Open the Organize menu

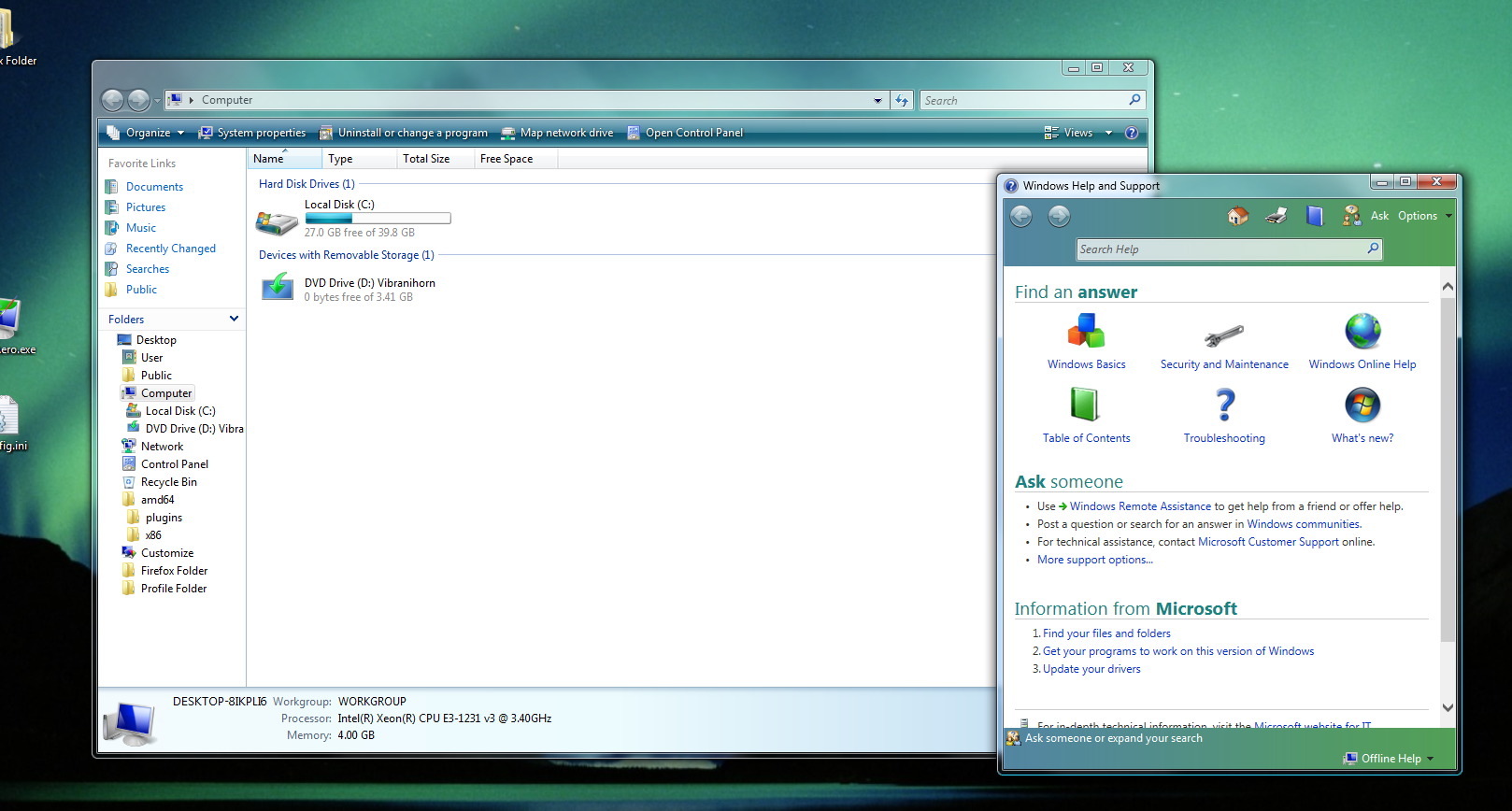click(x=146, y=133)
